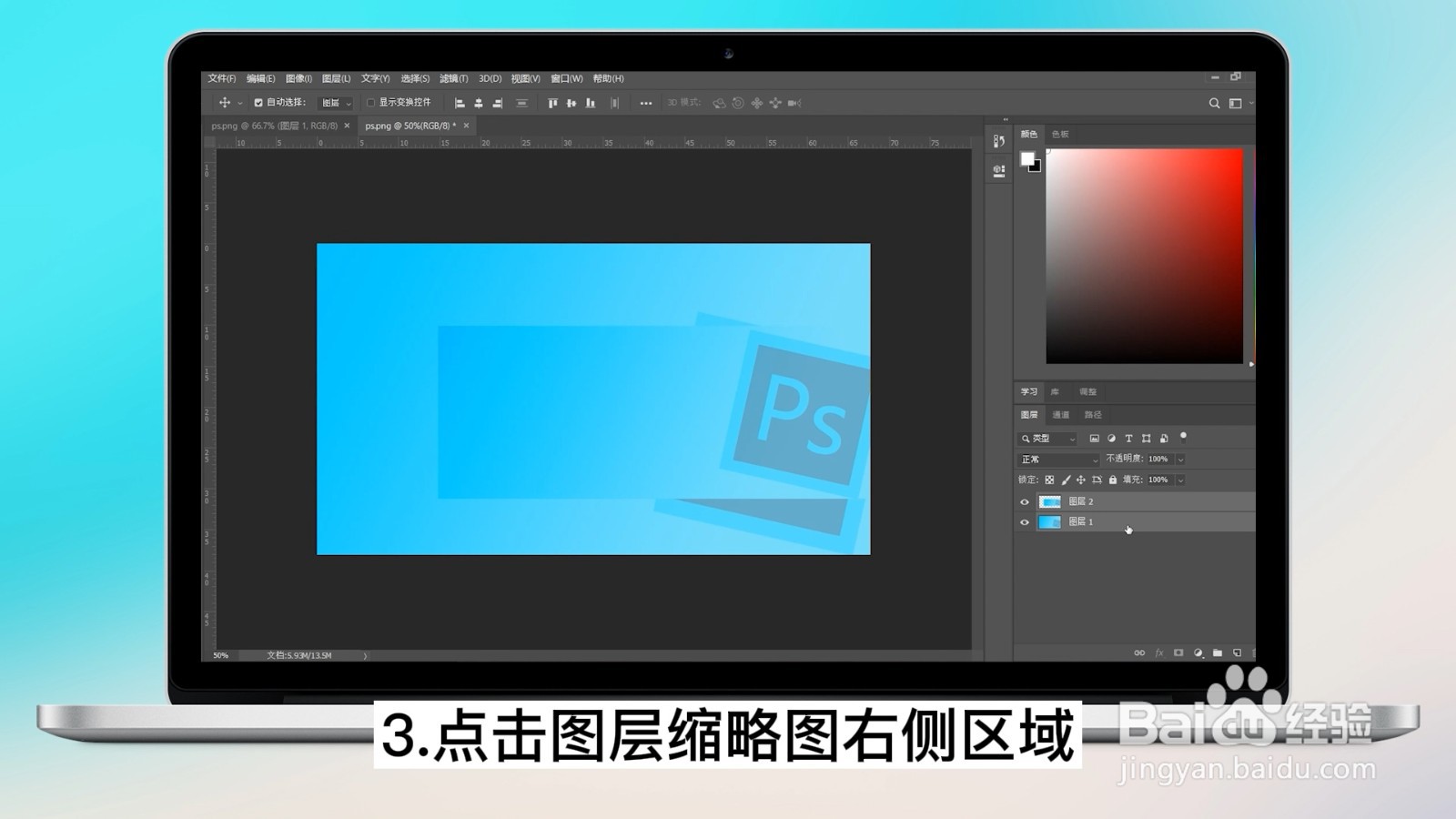This screenshot has width=1456, height=819.
Task: Expand the 不透明度 opacity slider arrow
Action: point(1180,460)
